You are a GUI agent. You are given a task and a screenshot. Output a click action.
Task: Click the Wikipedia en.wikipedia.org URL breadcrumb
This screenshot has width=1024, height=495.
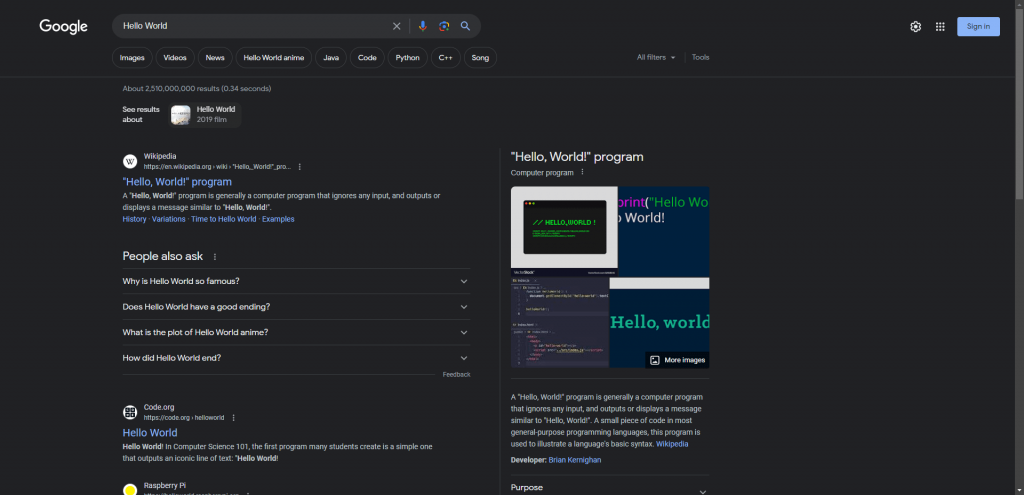[x=217, y=167]
